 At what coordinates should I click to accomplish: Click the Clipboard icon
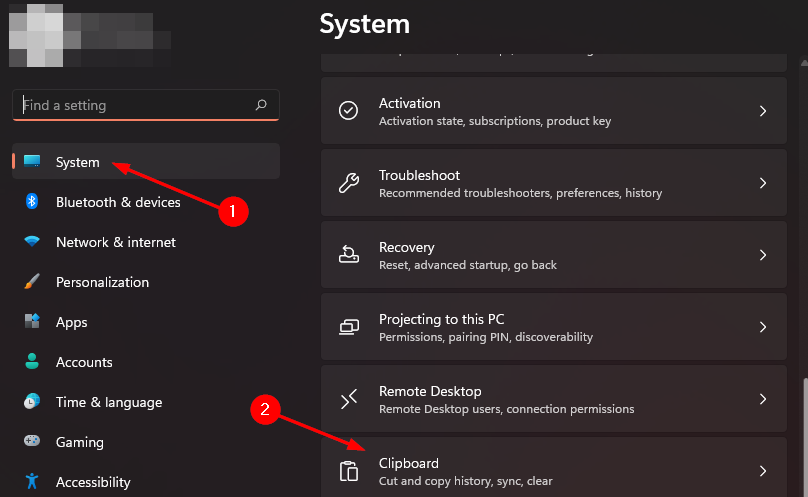[x=349, y=471]
